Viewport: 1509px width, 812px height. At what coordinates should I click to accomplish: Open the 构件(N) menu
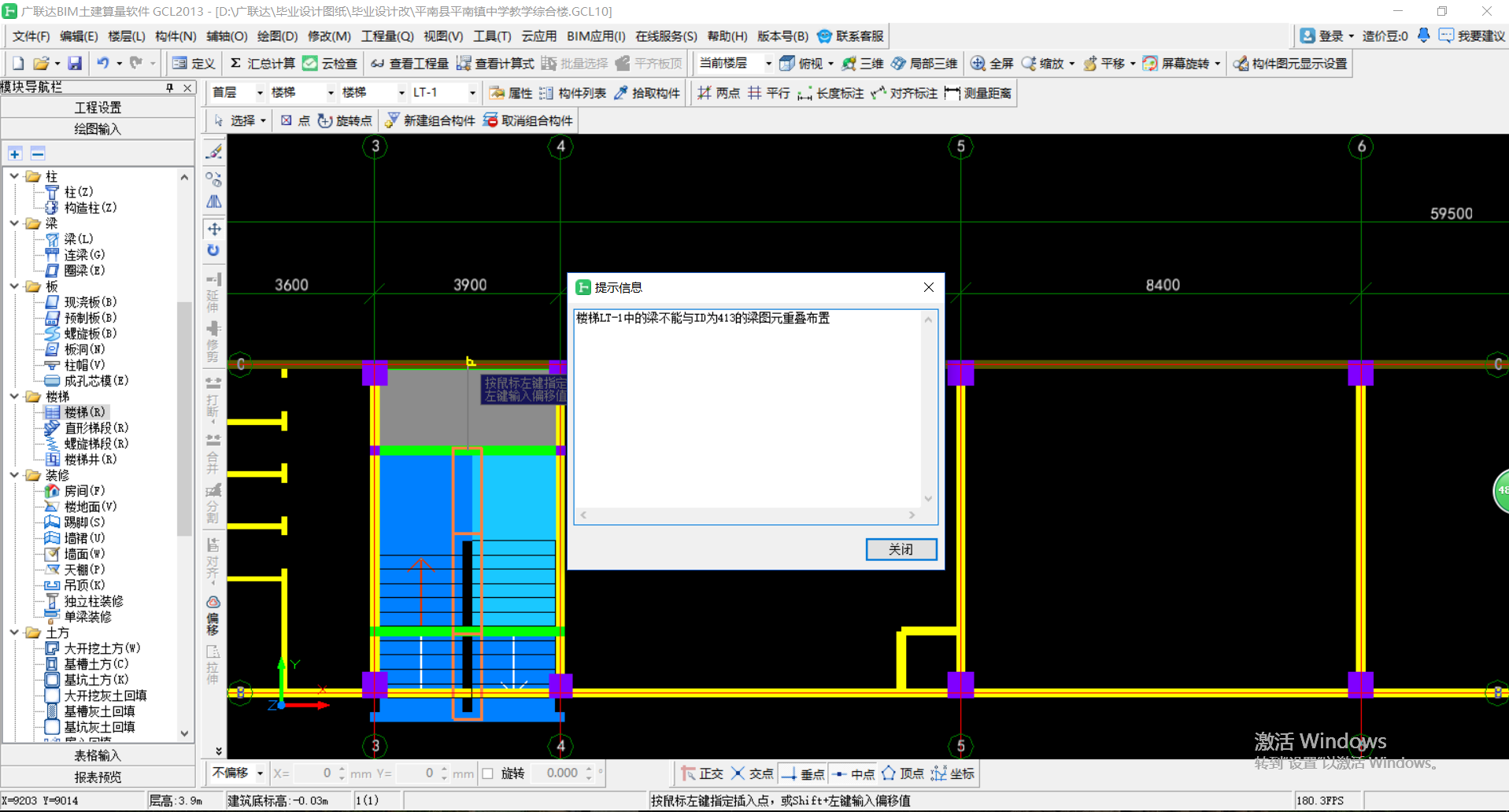click(x=176, y=36)
